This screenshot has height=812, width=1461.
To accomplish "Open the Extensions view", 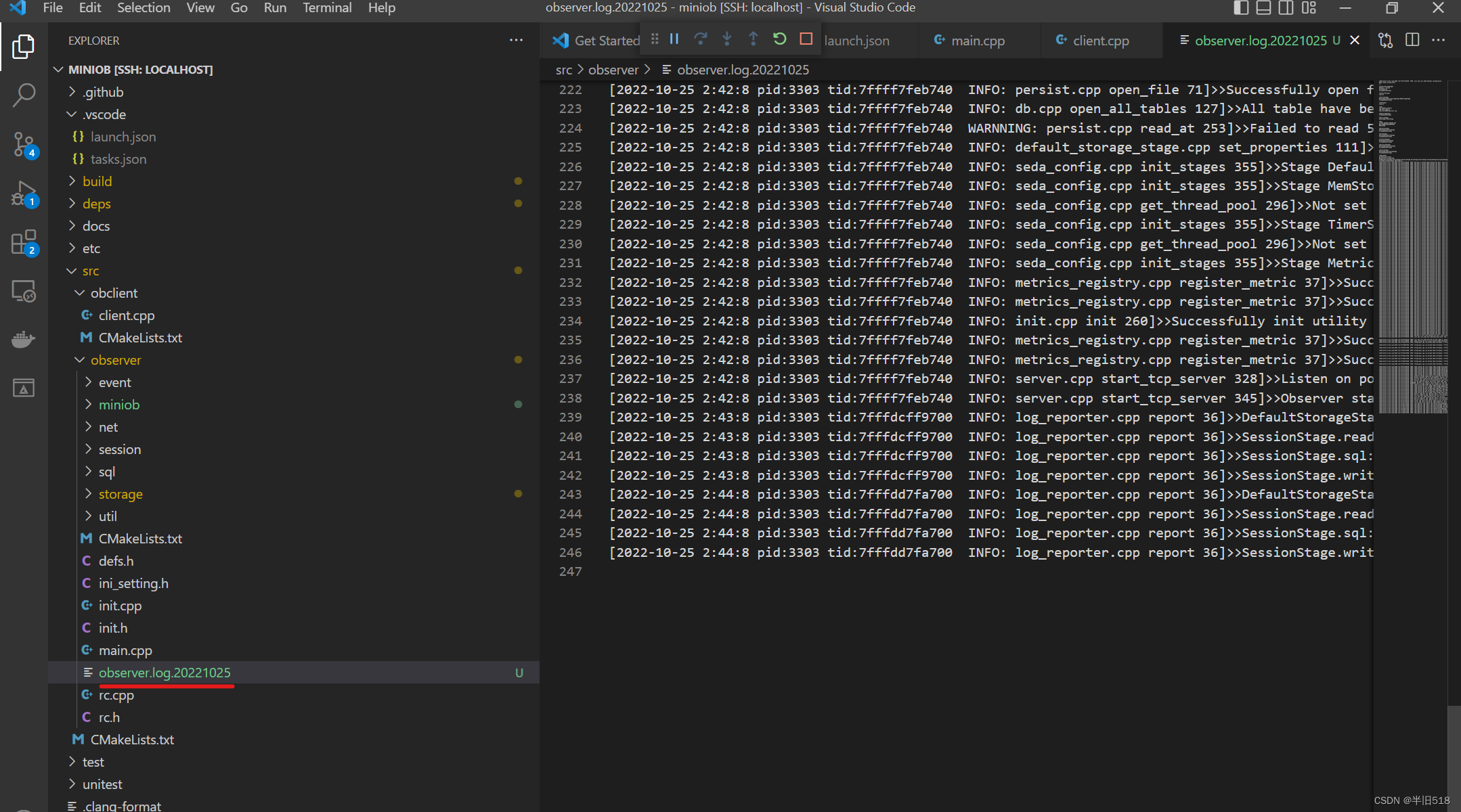I will click(x=24, y=242).
